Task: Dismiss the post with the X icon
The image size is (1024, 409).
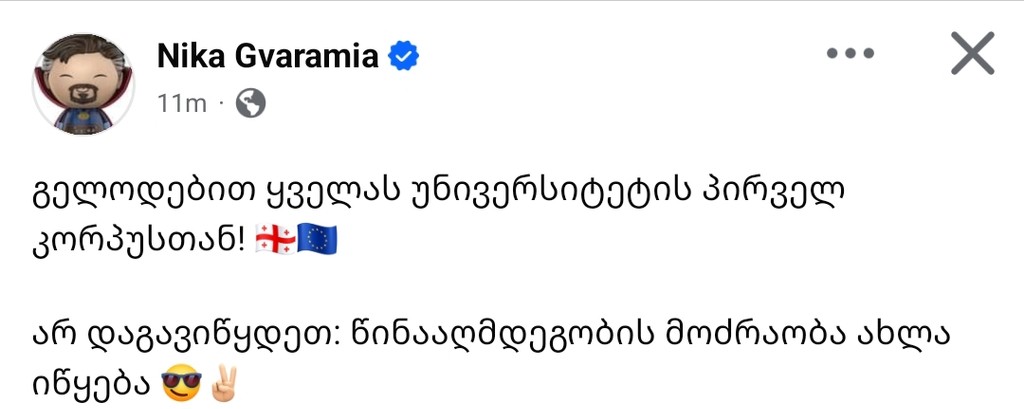Action: click(x=973, y=54)
